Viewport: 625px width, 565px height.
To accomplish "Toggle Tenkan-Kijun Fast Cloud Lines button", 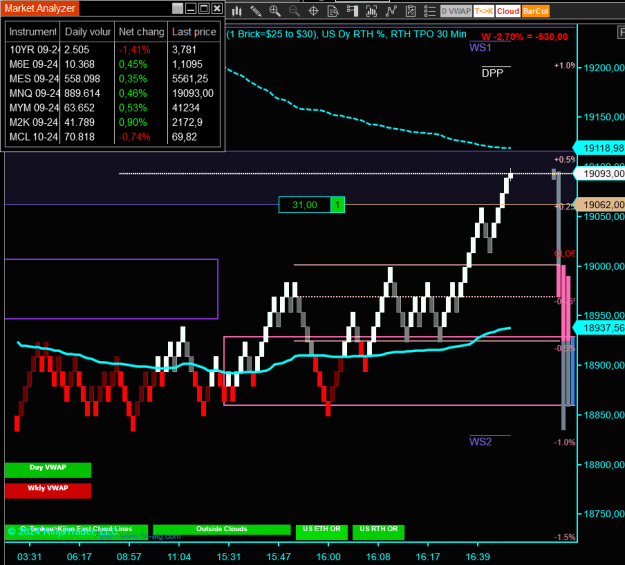I will (x=76, y=530).
